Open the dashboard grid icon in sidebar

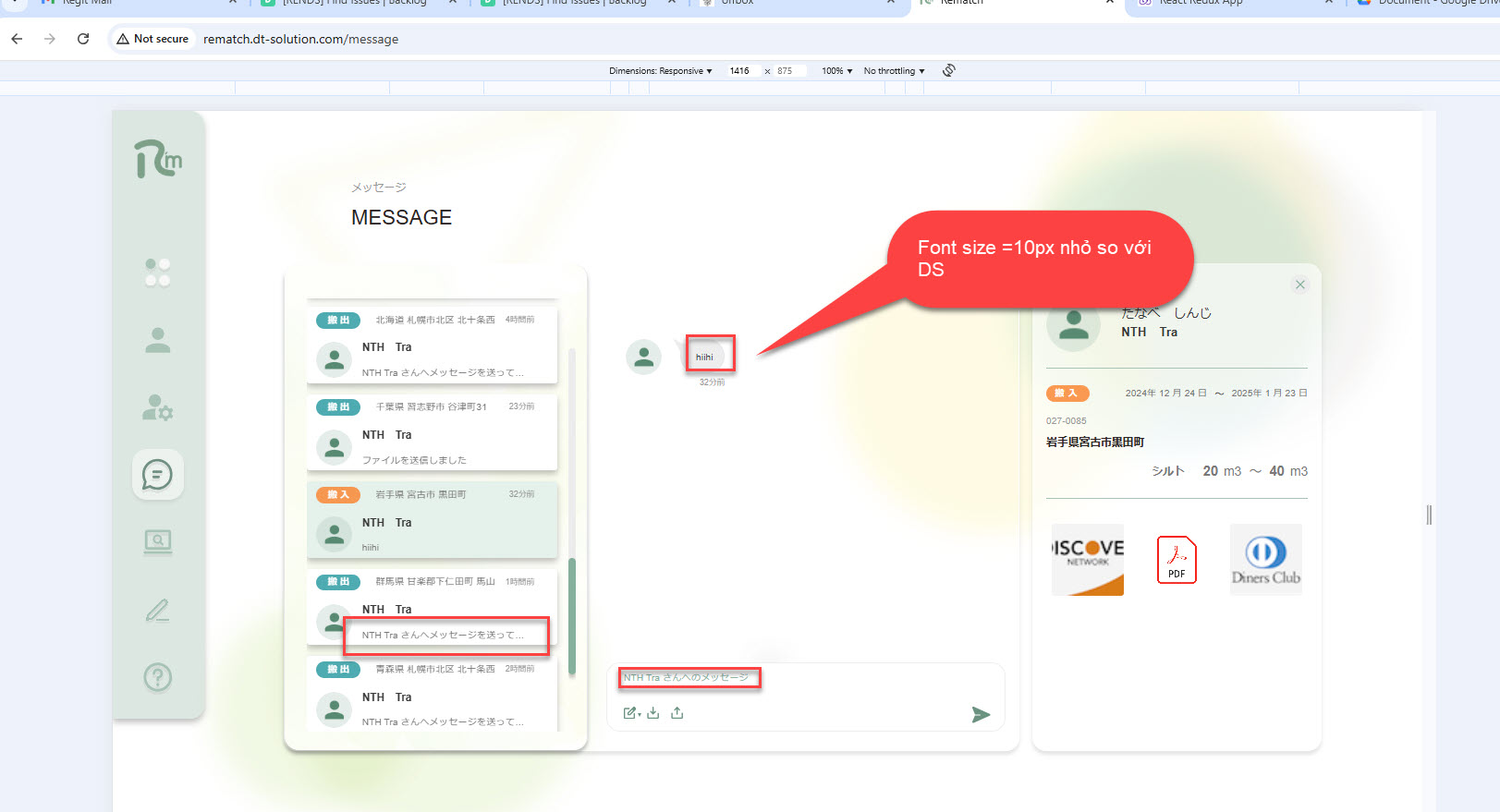pyautogui.click(x=158, y=273)
